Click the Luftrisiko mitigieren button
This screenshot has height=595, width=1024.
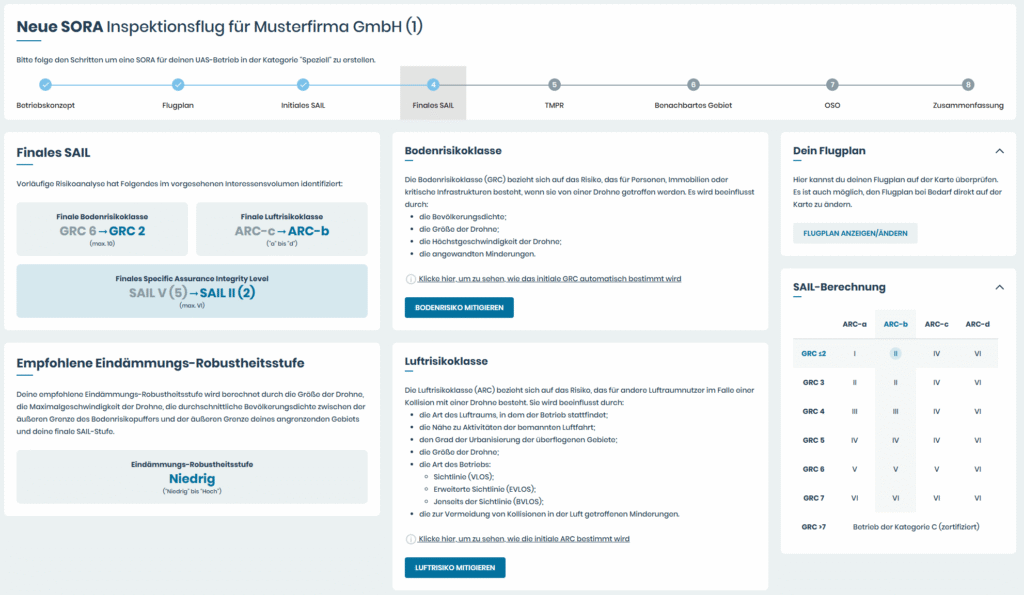click(x=455, y=568)
